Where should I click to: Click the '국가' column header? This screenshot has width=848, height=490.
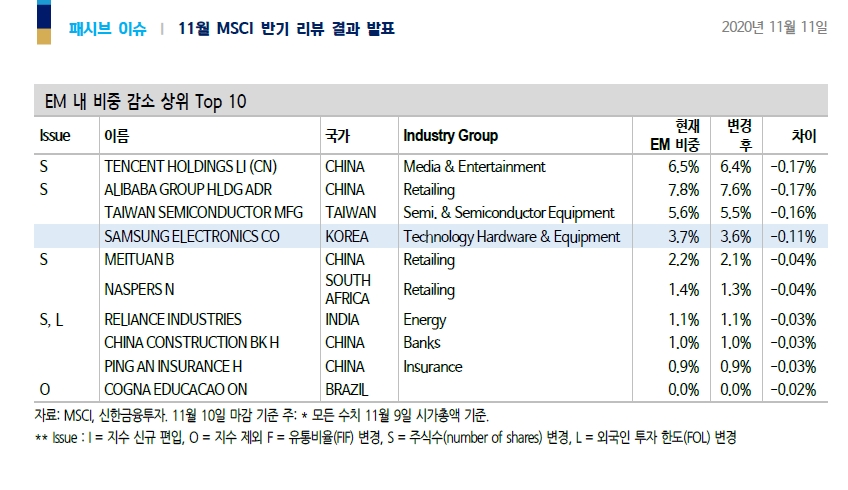pyautogui.click(x=337, y=135)
